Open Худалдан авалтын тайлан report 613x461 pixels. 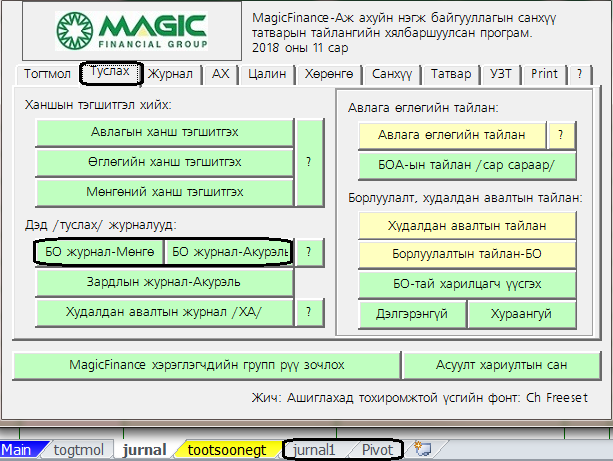pyautogui.click(x=467, y=226)
